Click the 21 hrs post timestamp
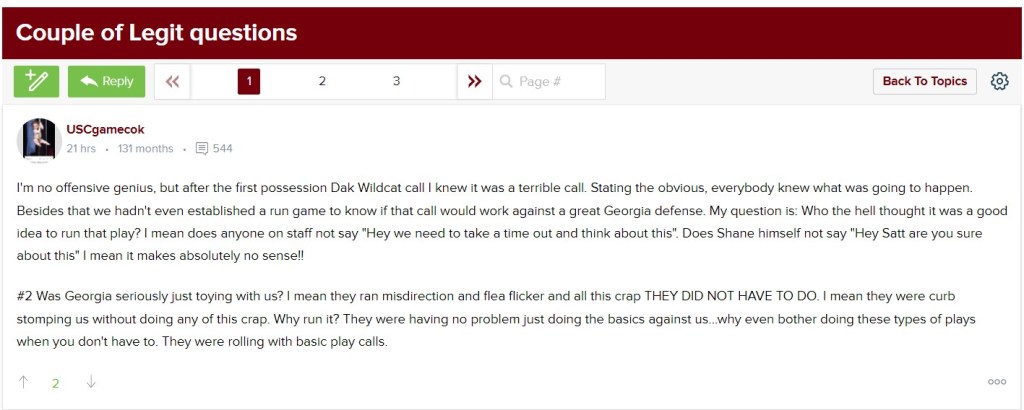The width and height of the screenshot is (1024, 410). point(81,149)
